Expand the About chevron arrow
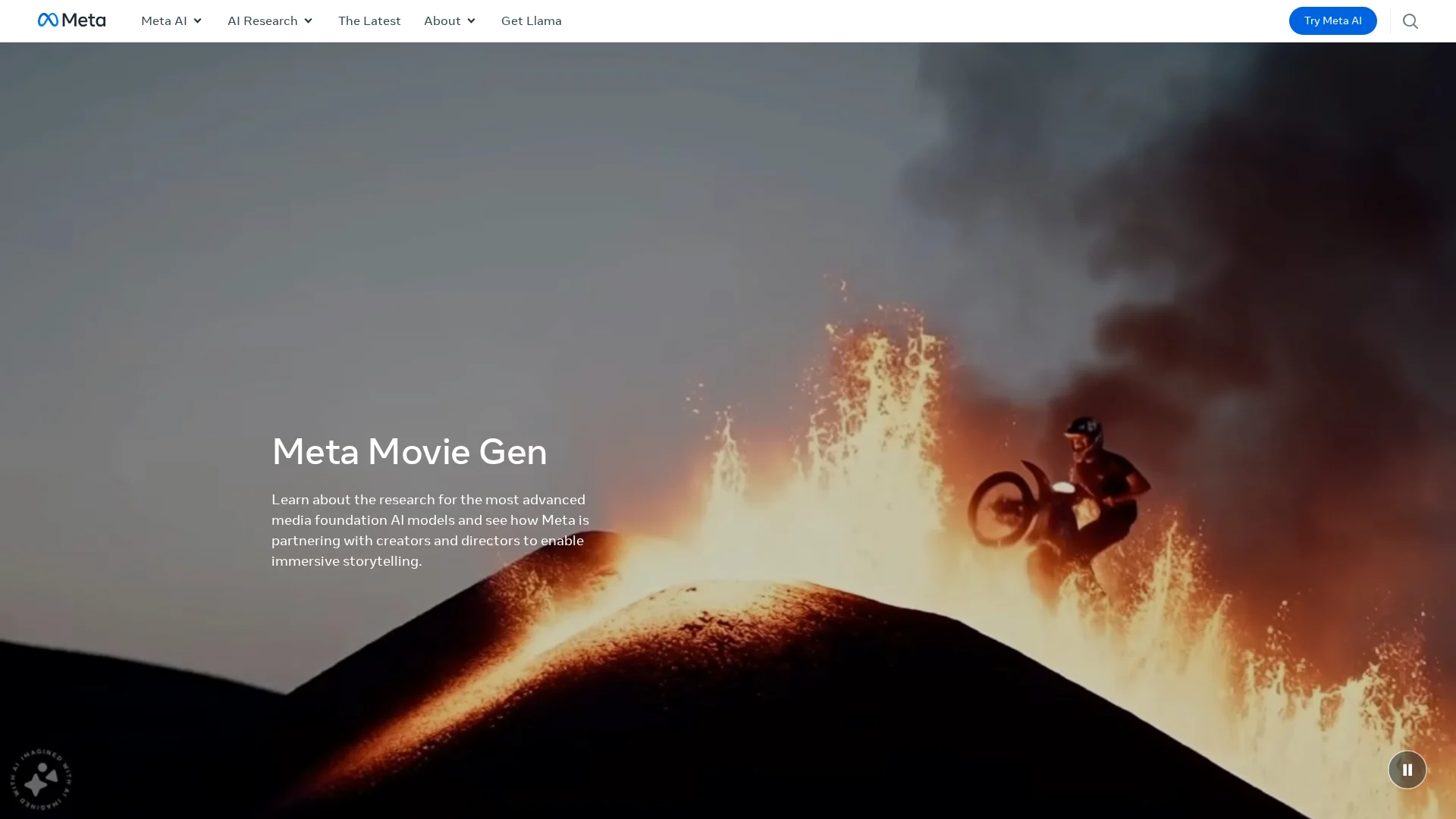This screenshot has width=1456, height=819. pos(471,21)
